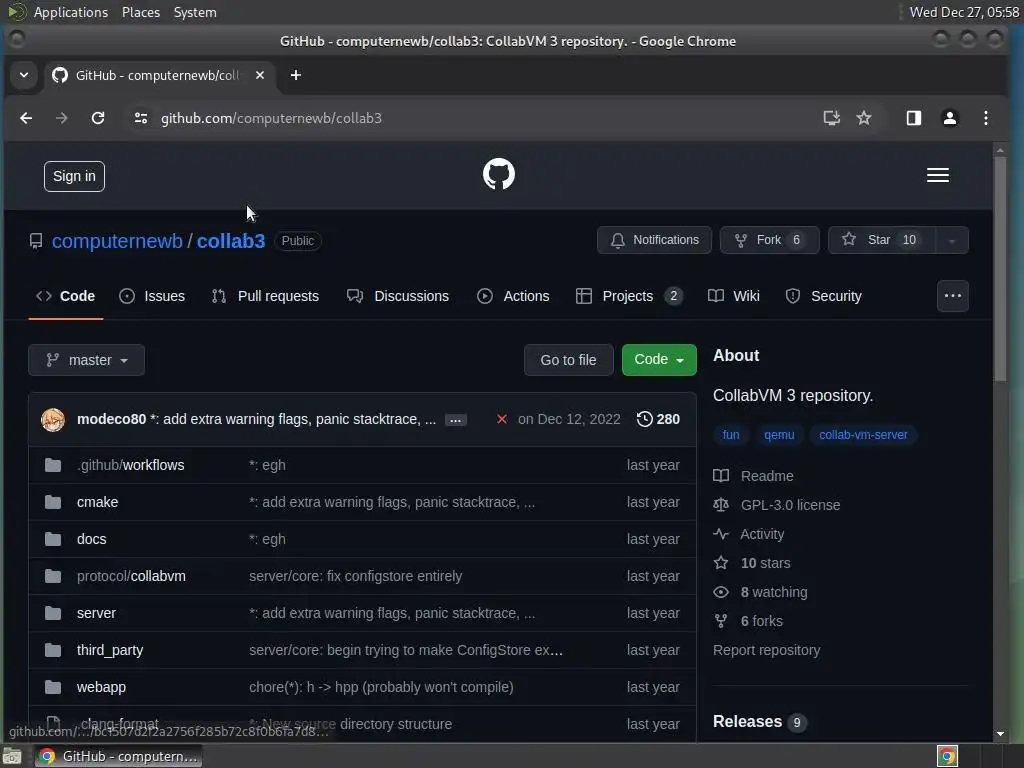Open the .github/workflows folder
Image resolution: width=1024 pixels, height=768 pixels.
[131, 465]
